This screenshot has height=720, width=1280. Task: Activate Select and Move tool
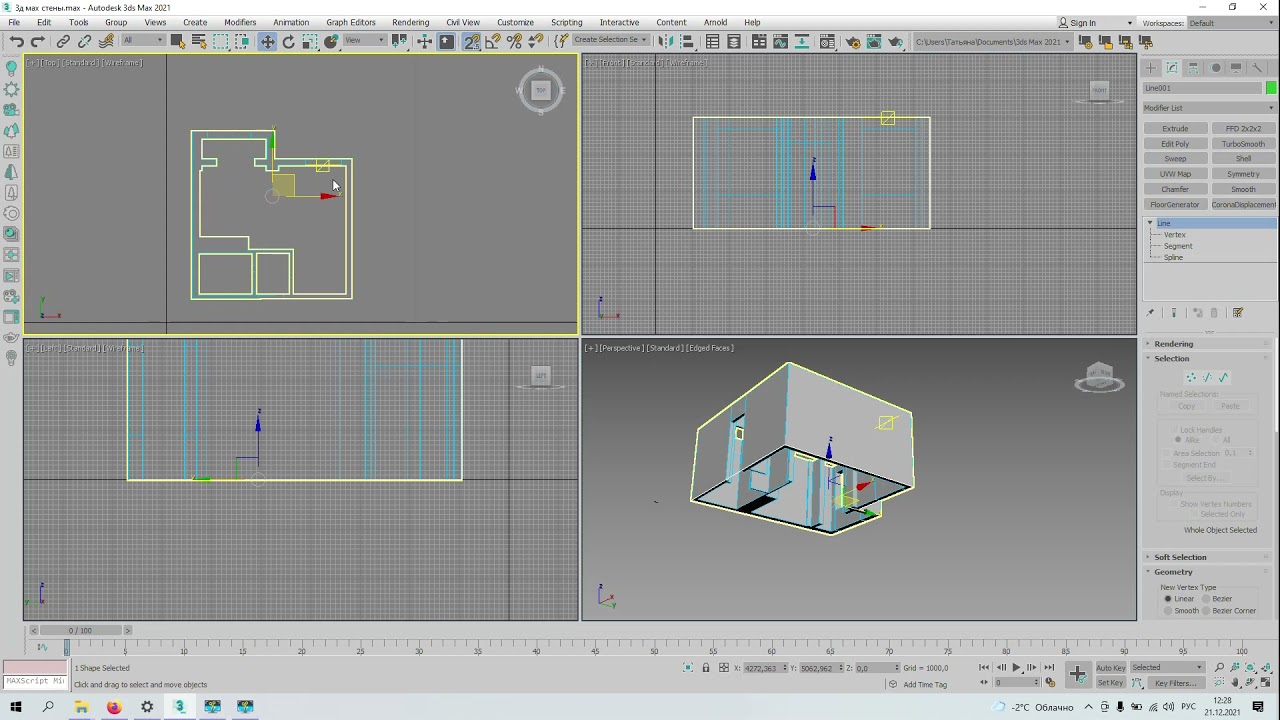click(268, 41)
